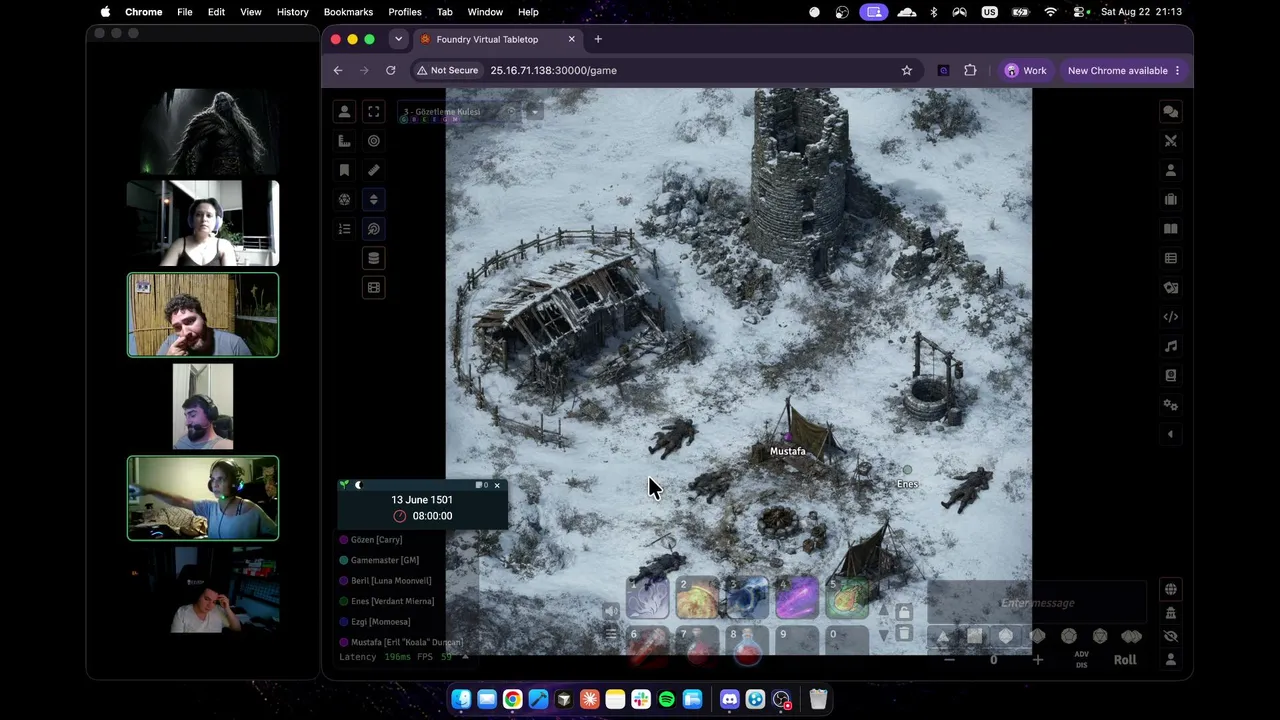Toggle the hotbar lock icon
Screen dimensions: 1280x720
tap(904, 612)
